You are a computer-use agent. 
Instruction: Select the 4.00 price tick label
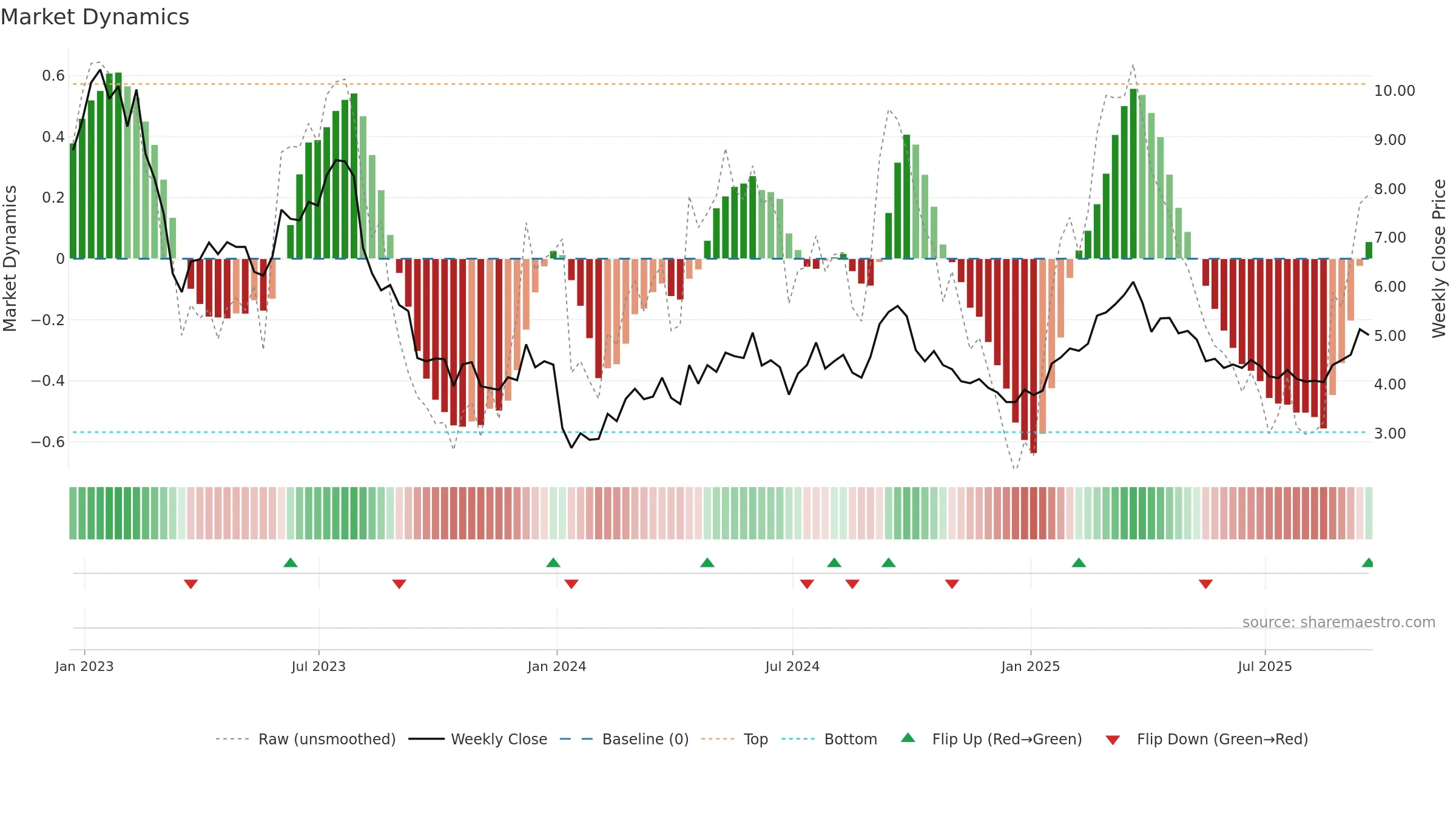coord(1390,385)
